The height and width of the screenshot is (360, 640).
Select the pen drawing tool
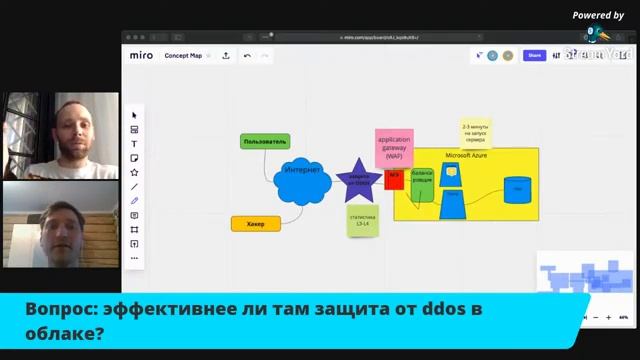coord(134,201)
